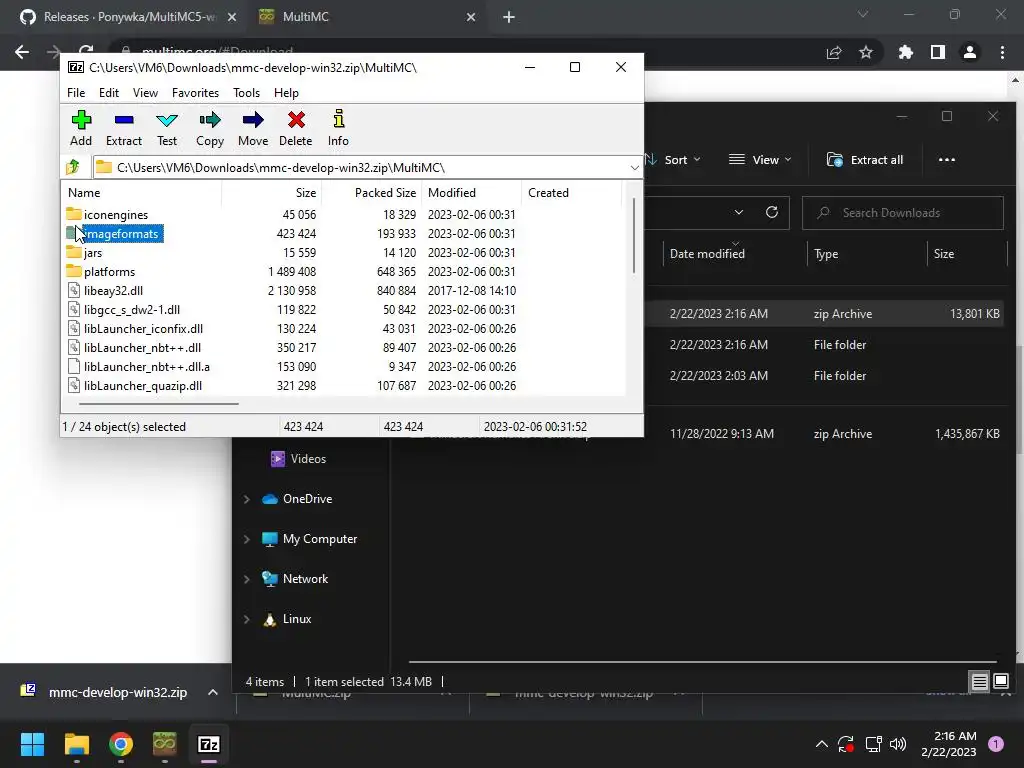Select the platforms folder

point(109,272)
